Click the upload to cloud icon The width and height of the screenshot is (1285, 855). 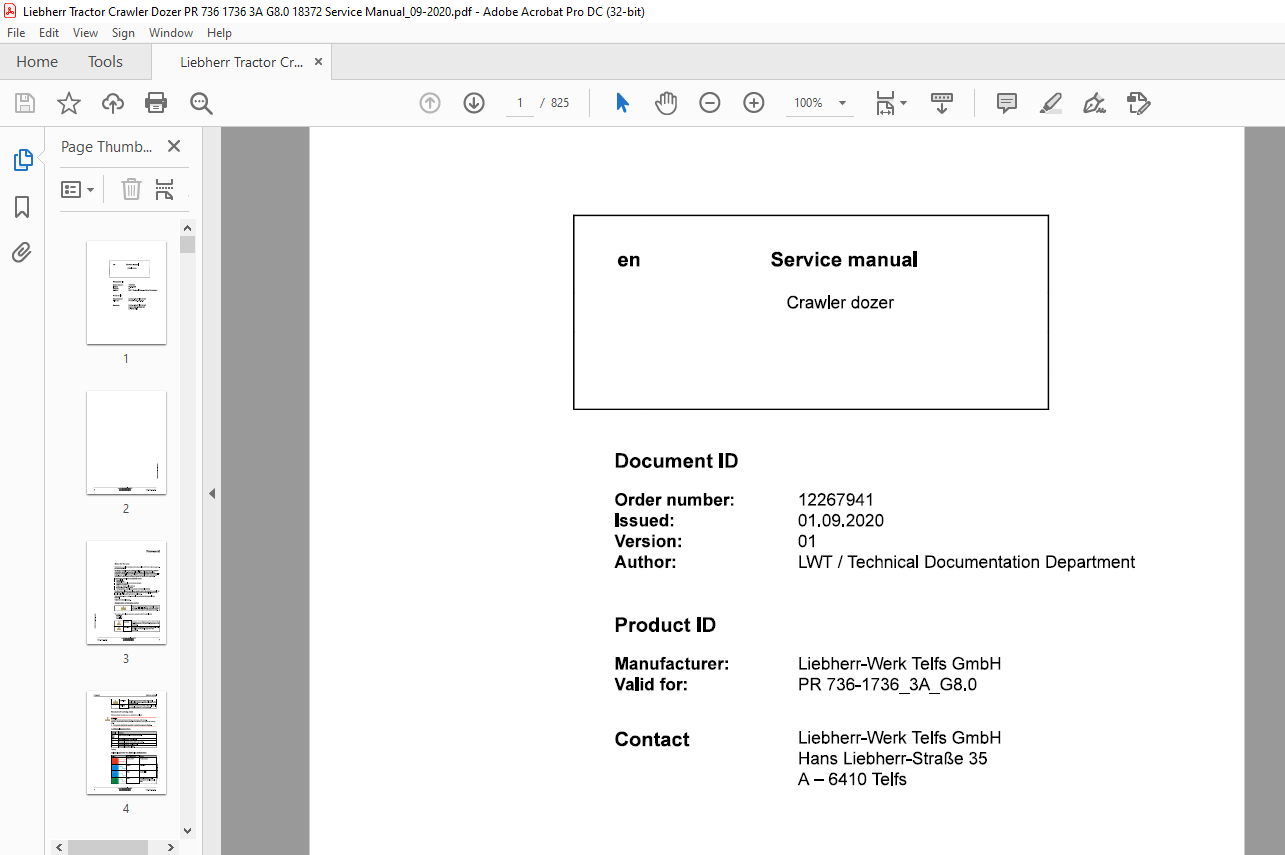click(x=113, y=103)
